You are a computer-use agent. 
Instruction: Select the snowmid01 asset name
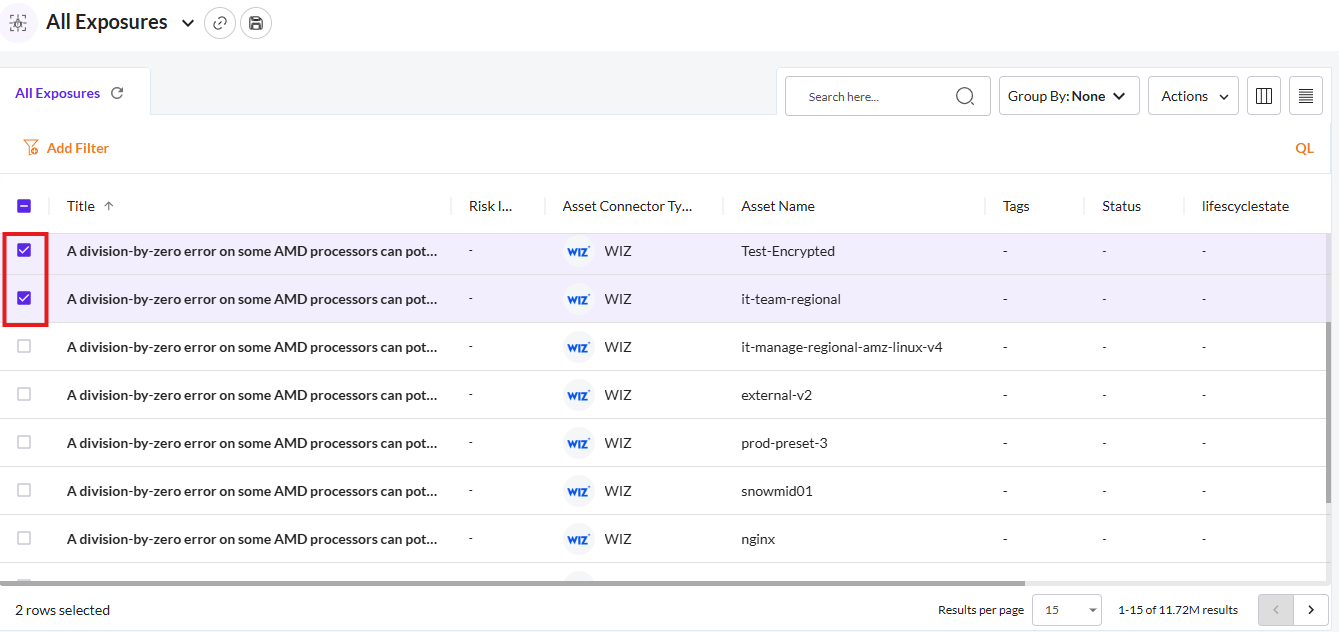[x=777, y=491]
